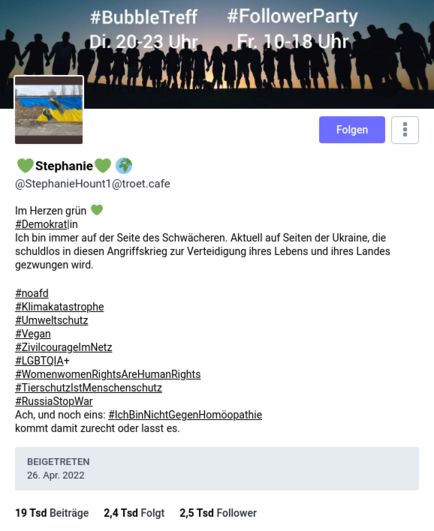Show the 19 Tsd Beiträge posts tab

point(52,513)
